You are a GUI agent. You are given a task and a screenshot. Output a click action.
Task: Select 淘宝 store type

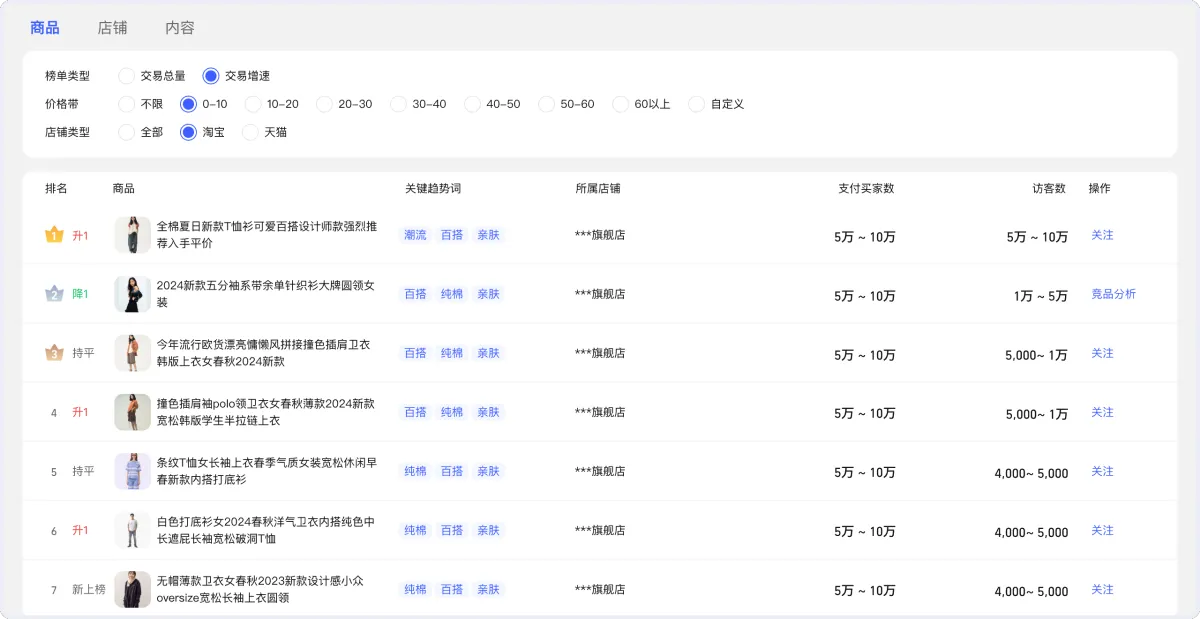[188, 132]
